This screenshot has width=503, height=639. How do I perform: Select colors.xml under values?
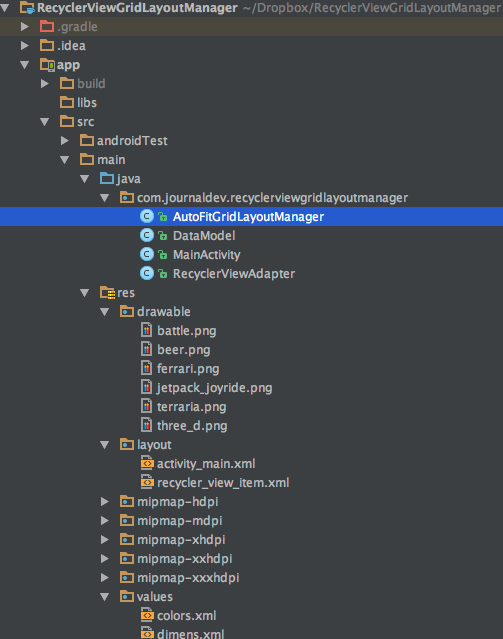pyautogui.click(x=186, y=615)
